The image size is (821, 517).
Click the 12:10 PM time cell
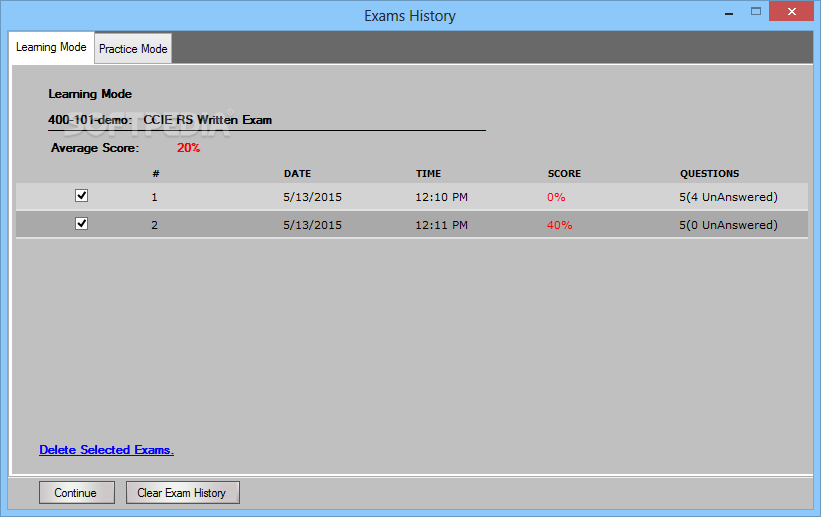[441, 197]
